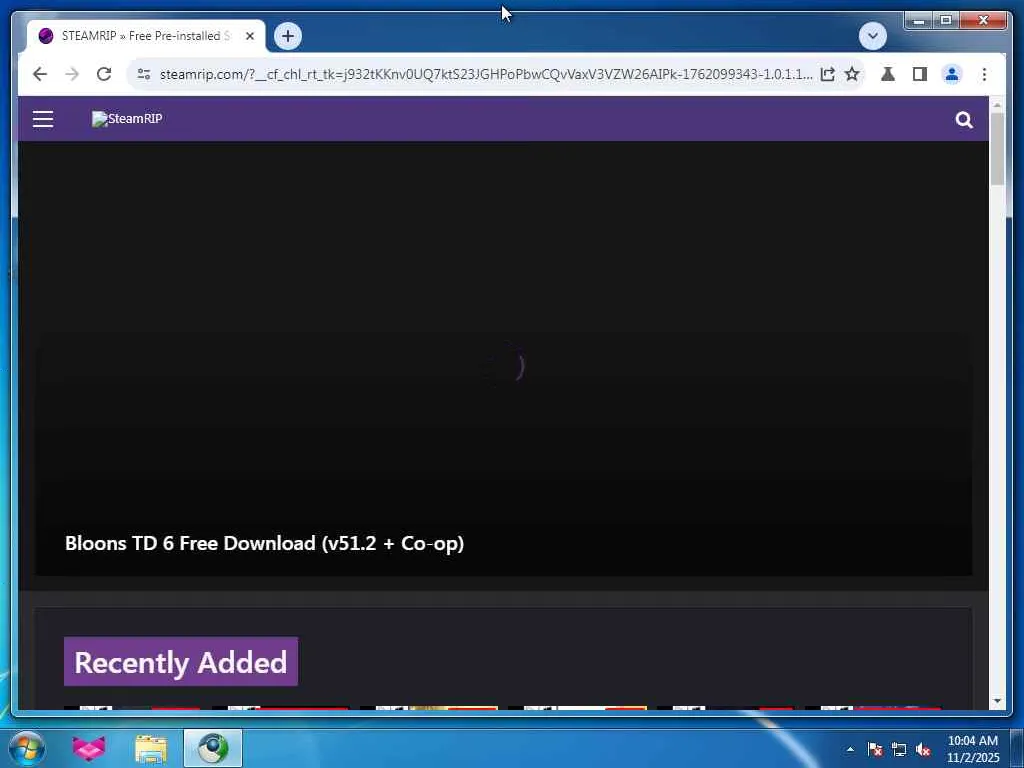The height and width of the screenshot is (768, 1024).
Task: Click the page scrollbar thumb
Action: coord(997,149)
